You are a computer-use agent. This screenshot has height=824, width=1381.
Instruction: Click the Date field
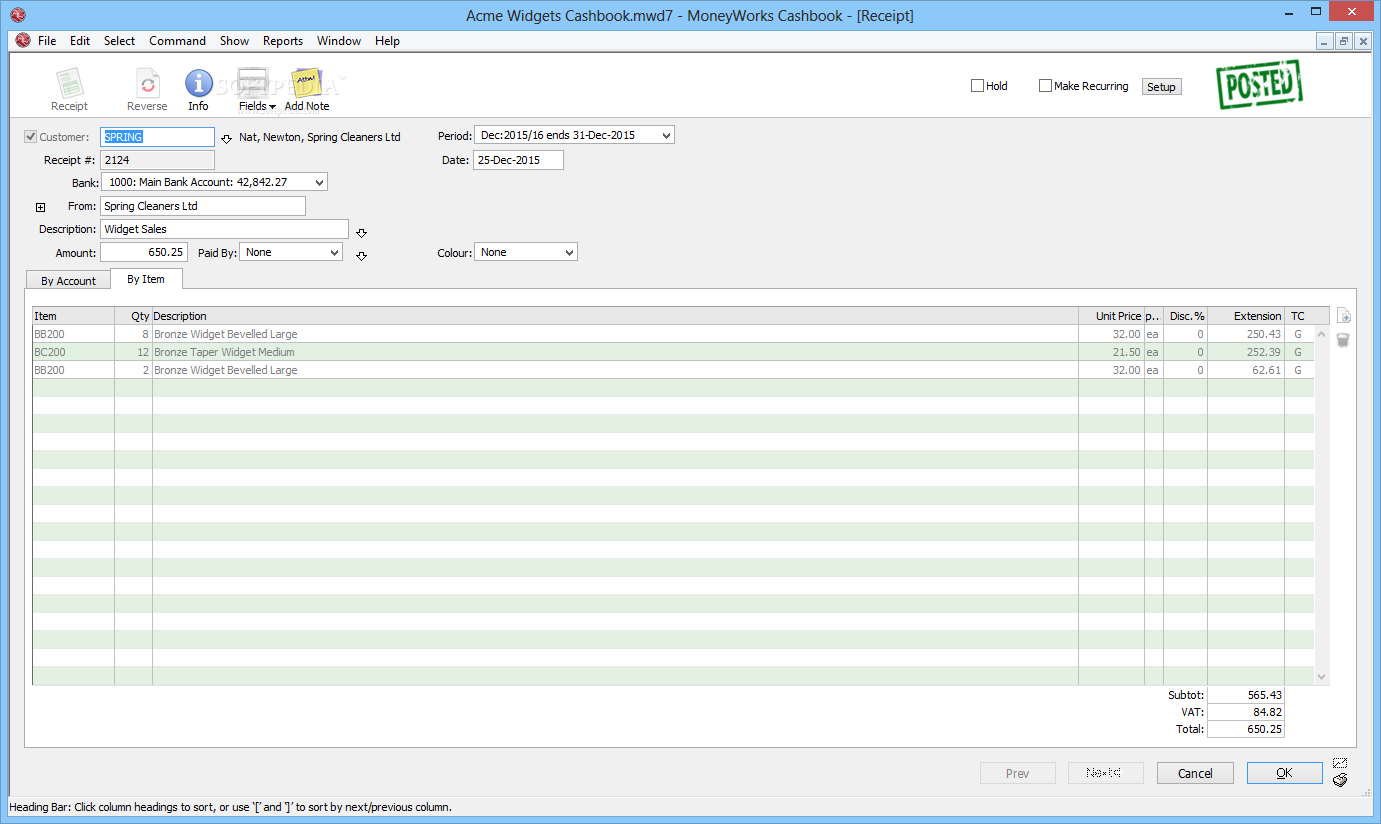pyautogui.click(x=518, y=160)
